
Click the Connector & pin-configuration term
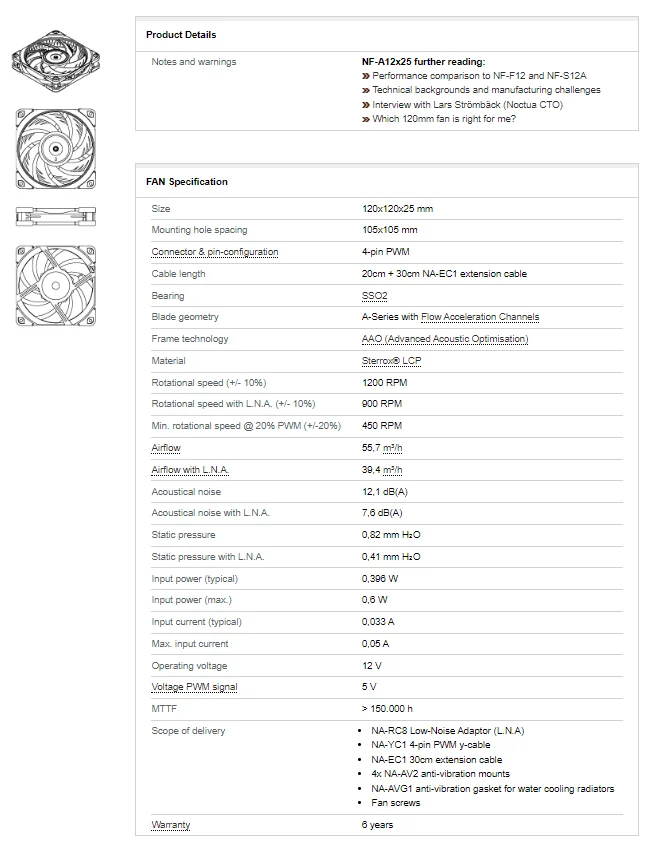point(215,252)
